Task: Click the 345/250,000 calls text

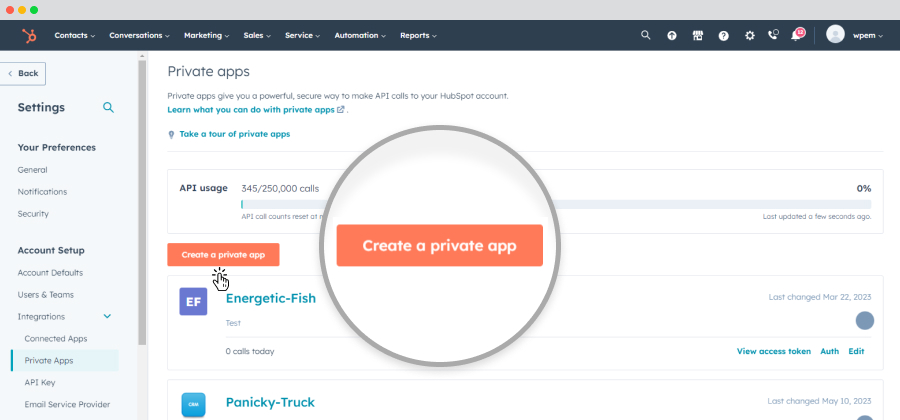Action: pos(280,188)
